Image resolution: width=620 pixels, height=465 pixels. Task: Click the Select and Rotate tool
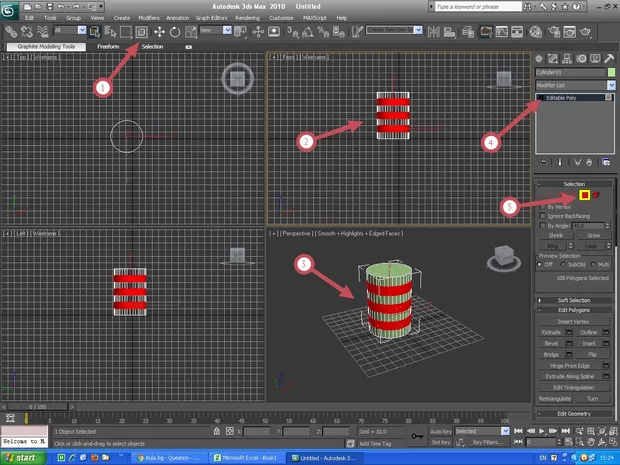point(176,31)
